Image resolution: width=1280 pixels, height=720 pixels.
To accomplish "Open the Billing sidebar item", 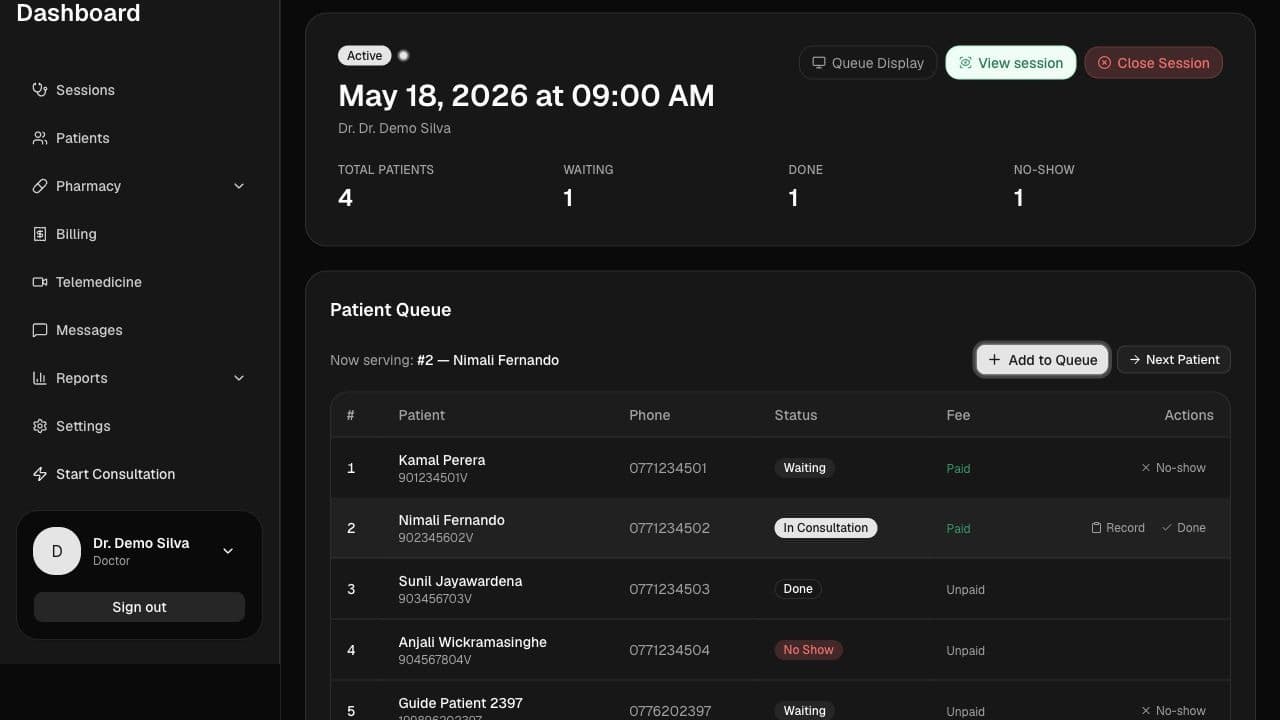I will click(x=140, y=234).
